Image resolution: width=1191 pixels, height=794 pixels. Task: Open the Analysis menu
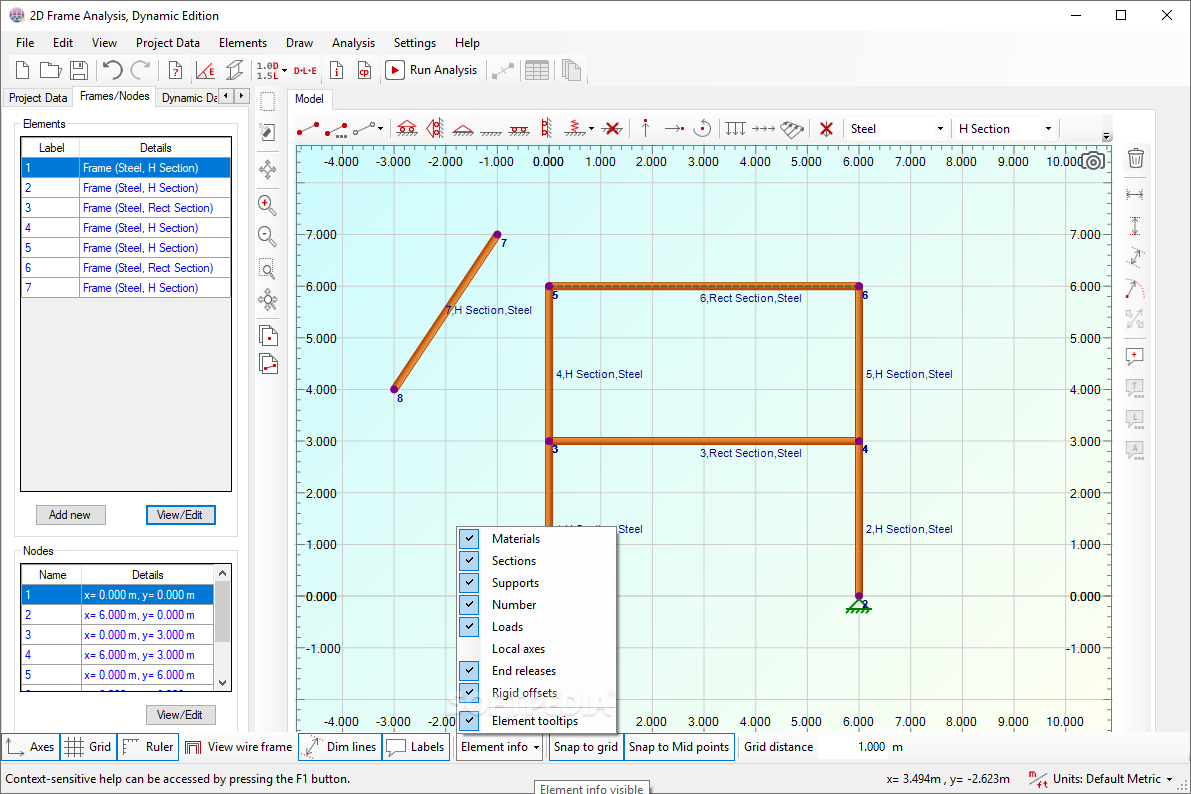click(x=353, y=43)
